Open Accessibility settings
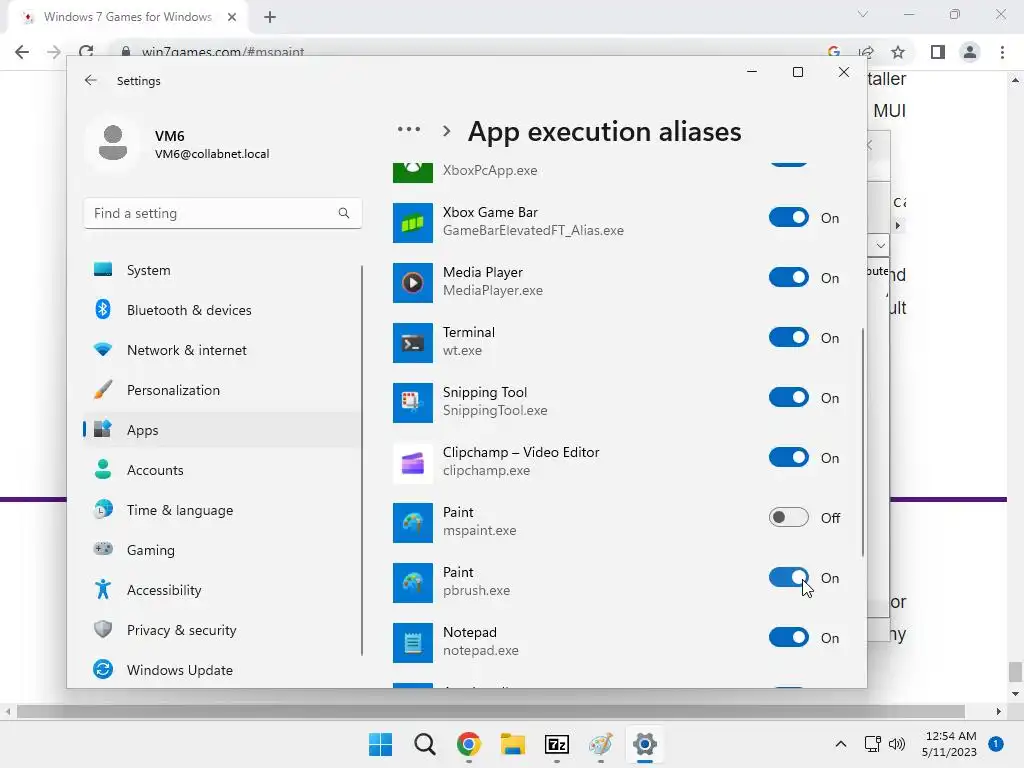 [222, 590]
